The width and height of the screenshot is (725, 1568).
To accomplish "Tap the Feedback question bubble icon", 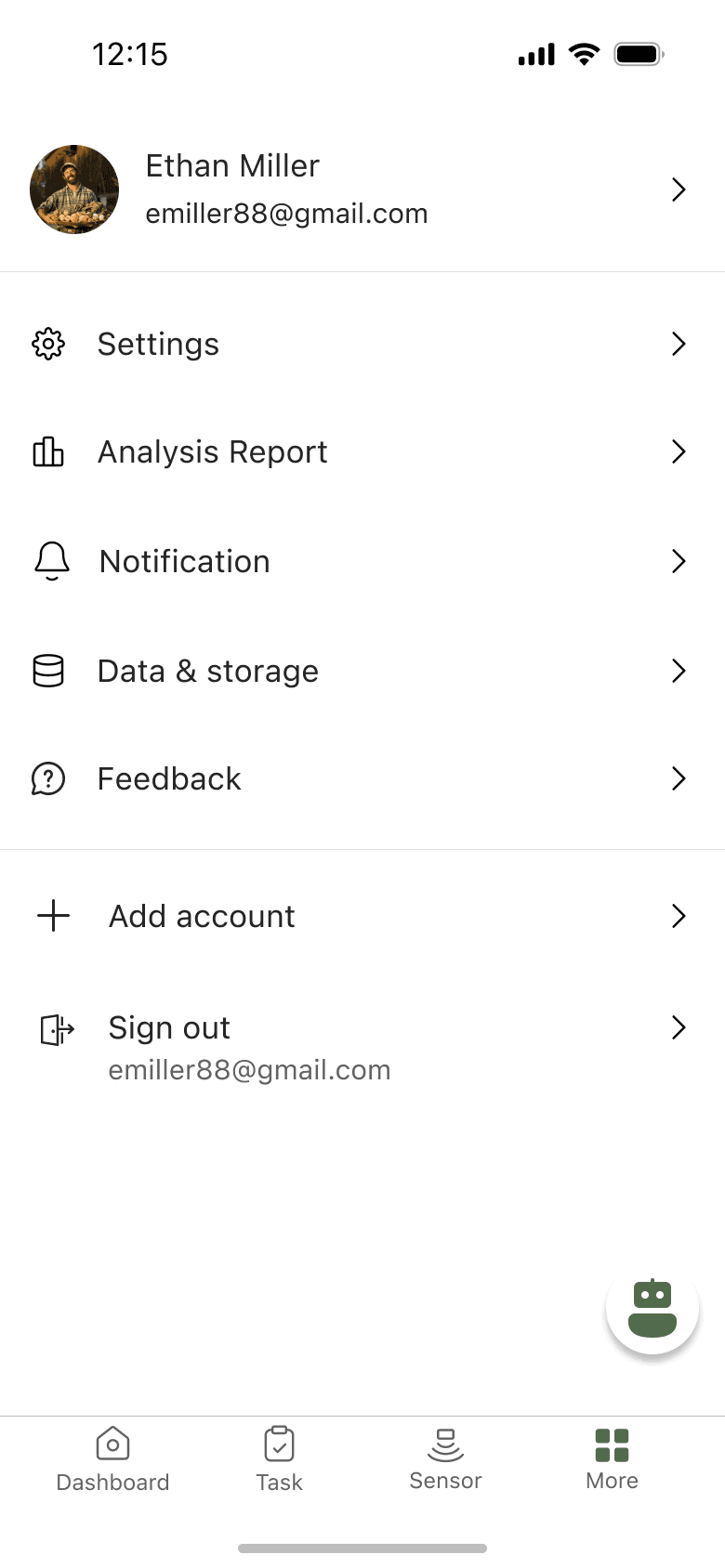I will (48, 778).
